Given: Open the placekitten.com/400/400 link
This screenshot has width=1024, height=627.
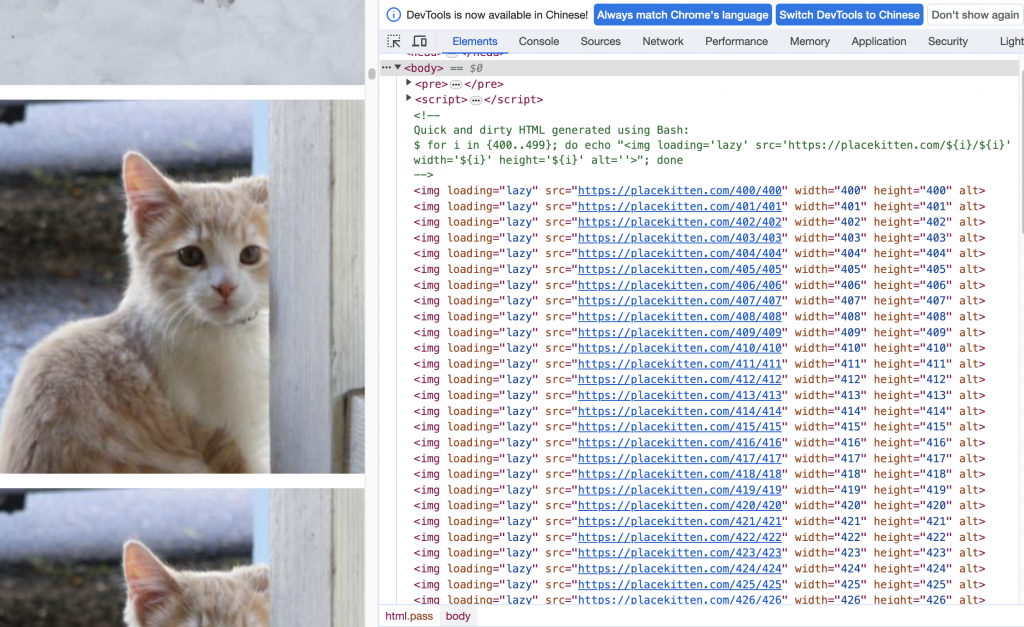Looking at the screenshot, I should coord(679,191).
